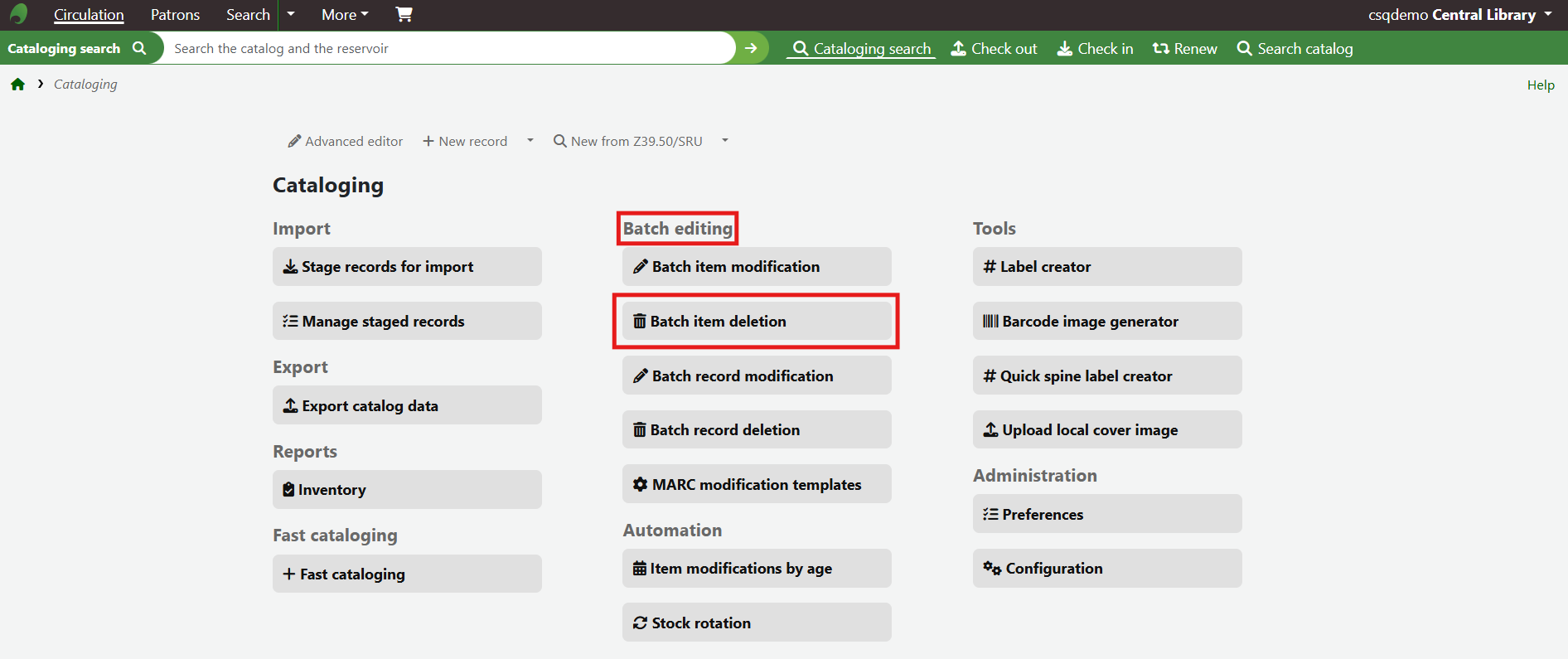Open Stock rotation tool
The image size is (1568, 659).
(x=756, y=623)
